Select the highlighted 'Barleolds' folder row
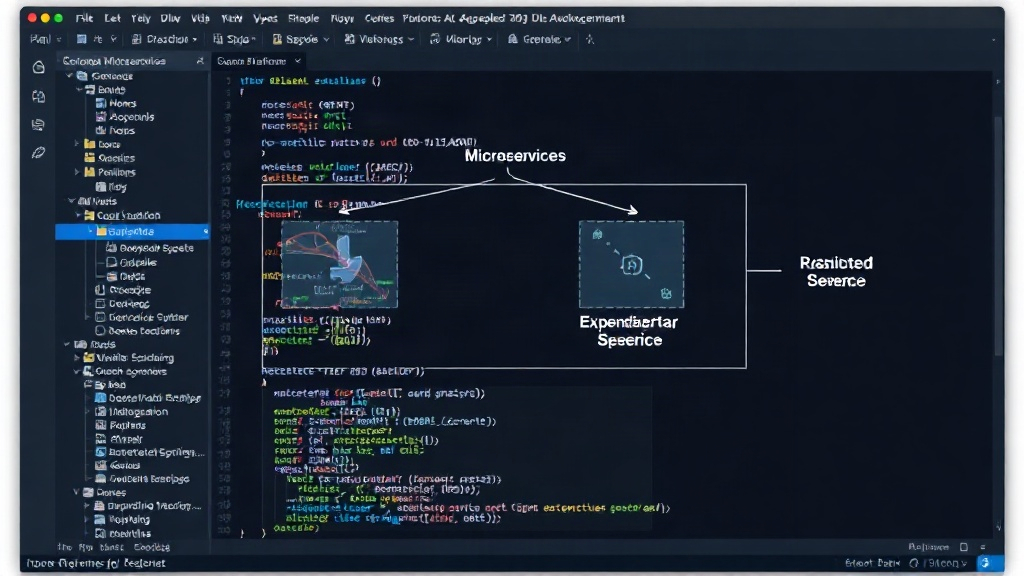1024x576 pixels. (132, 231)
